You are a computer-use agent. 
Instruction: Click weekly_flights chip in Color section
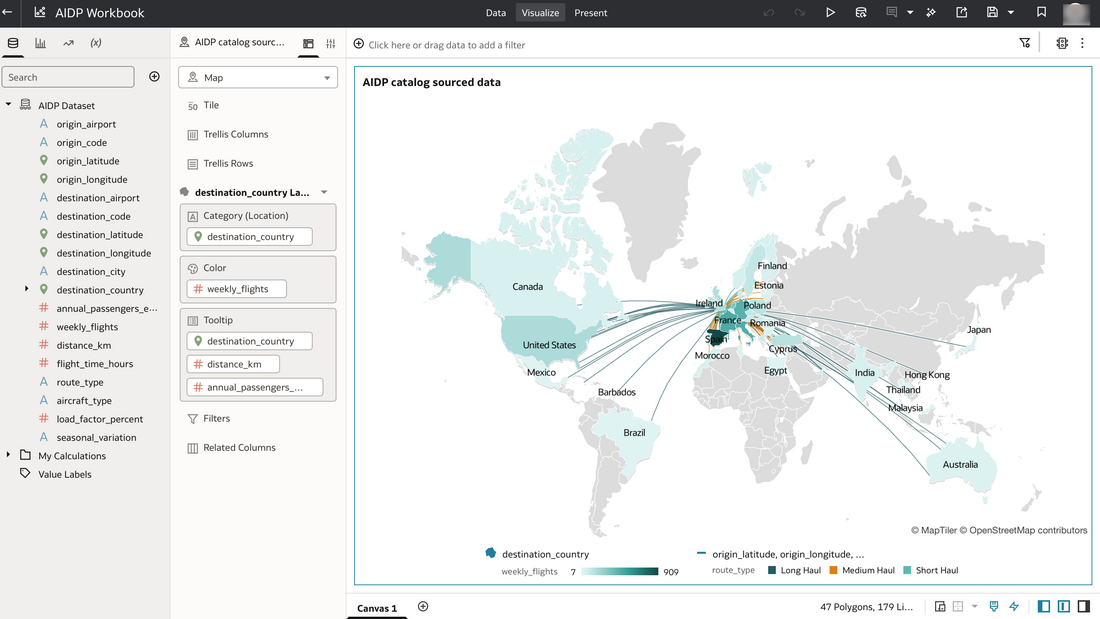(236, 288)
